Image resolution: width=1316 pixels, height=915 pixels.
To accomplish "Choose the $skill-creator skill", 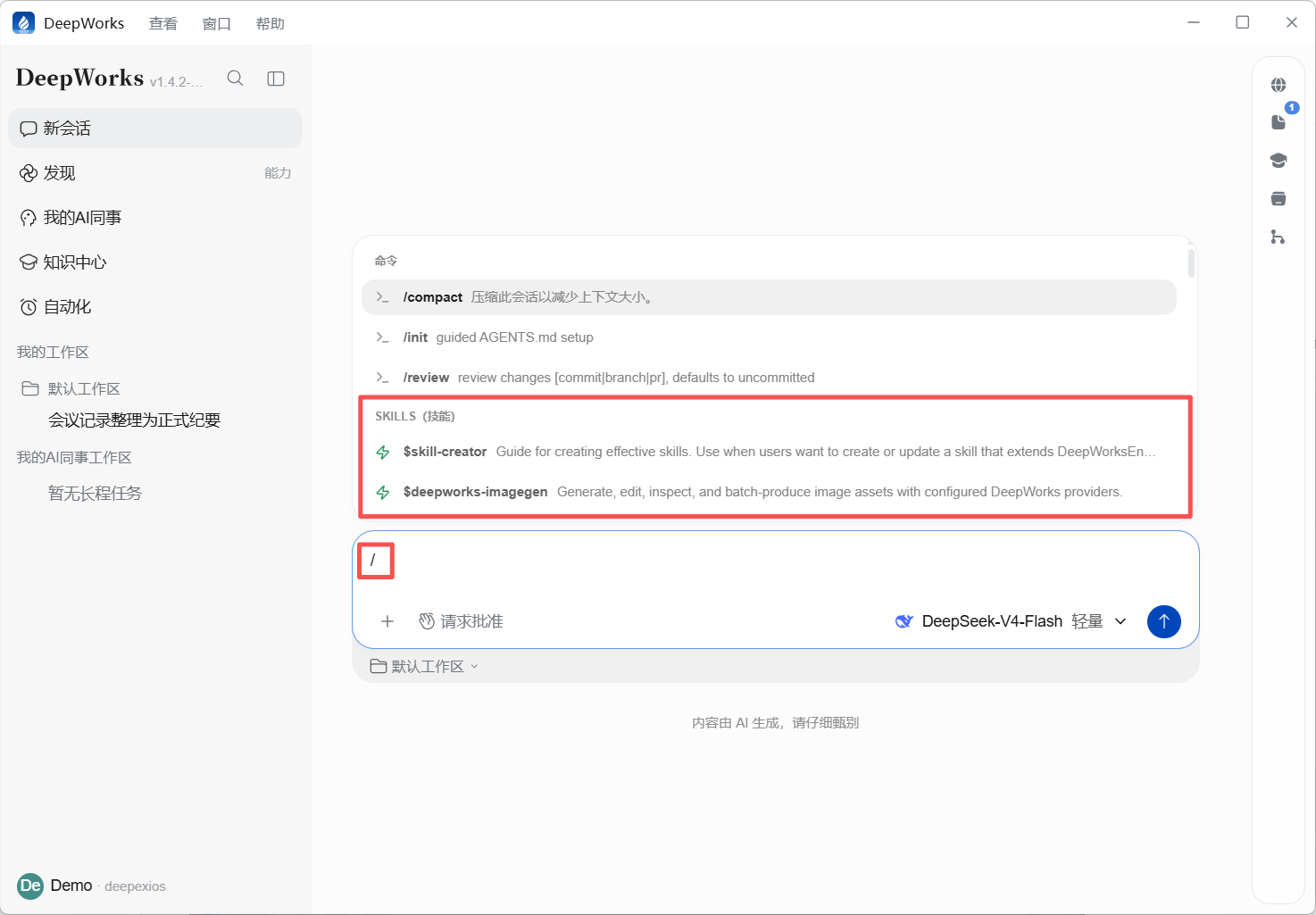I will 769,452.
